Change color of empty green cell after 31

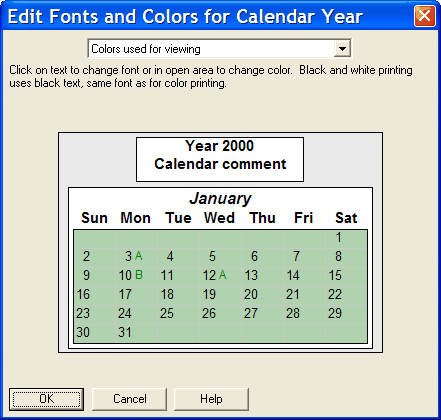(178, 333)
